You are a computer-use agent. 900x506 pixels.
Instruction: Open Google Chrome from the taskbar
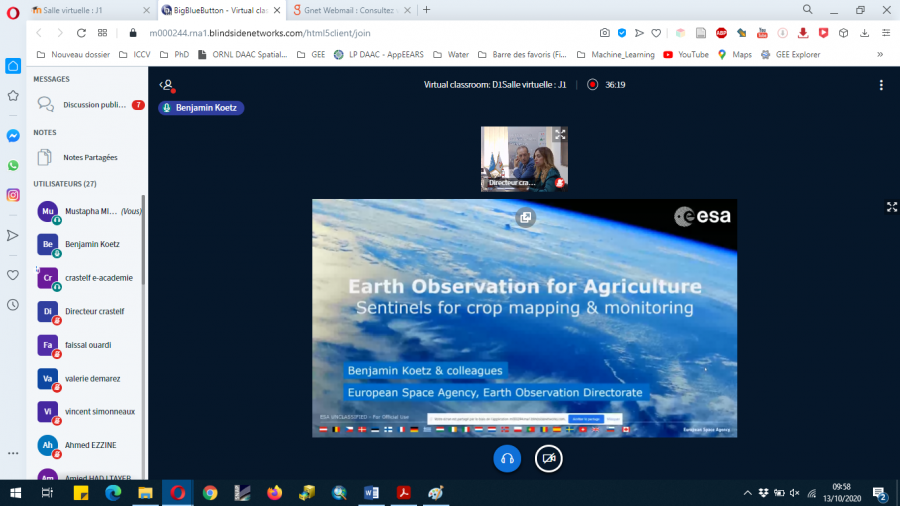click(210, 493)
